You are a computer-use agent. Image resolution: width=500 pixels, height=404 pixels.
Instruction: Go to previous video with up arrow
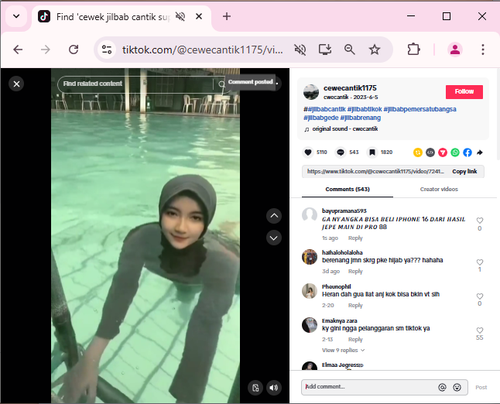(274, 216)
